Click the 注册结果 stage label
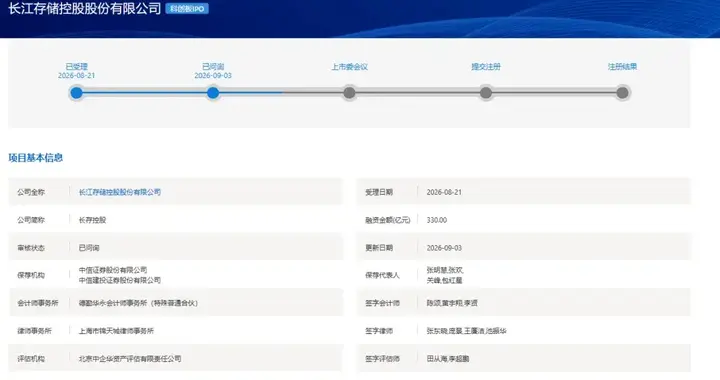 [622, 67]
